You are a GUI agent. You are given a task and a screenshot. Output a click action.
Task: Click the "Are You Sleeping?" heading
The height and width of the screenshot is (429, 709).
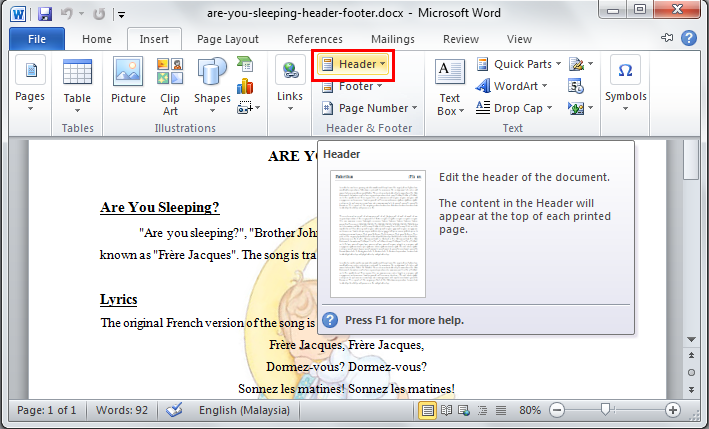pos(160,207)
